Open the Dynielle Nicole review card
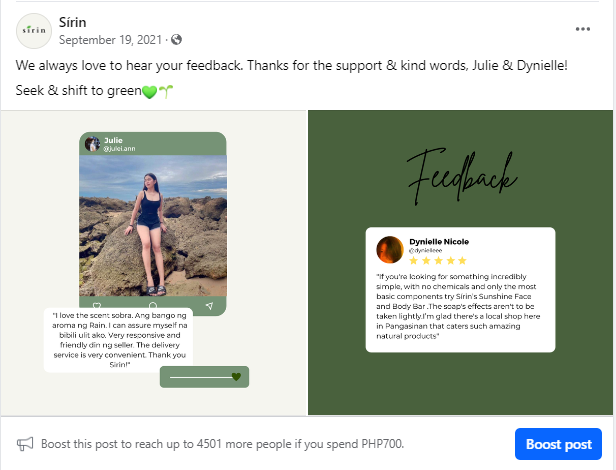The width and height of the screenshot is (616, 470). tap(460, 290)
